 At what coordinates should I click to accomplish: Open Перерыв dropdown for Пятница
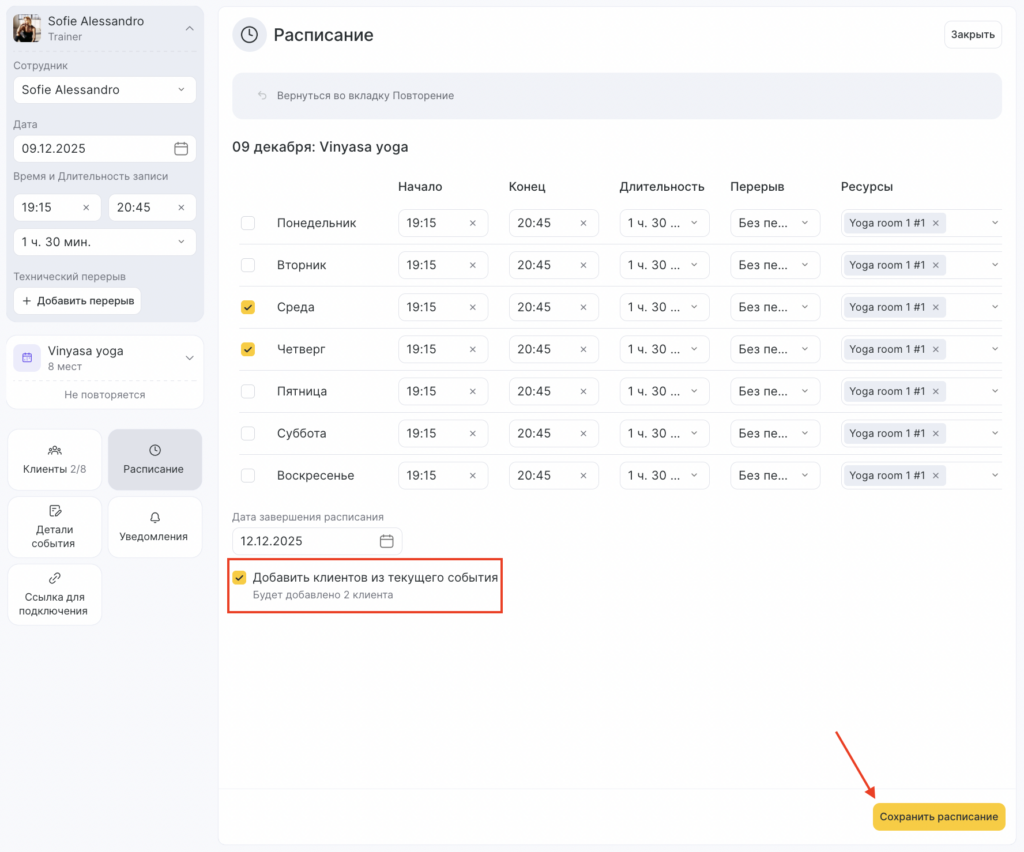[x=775, y=391]
